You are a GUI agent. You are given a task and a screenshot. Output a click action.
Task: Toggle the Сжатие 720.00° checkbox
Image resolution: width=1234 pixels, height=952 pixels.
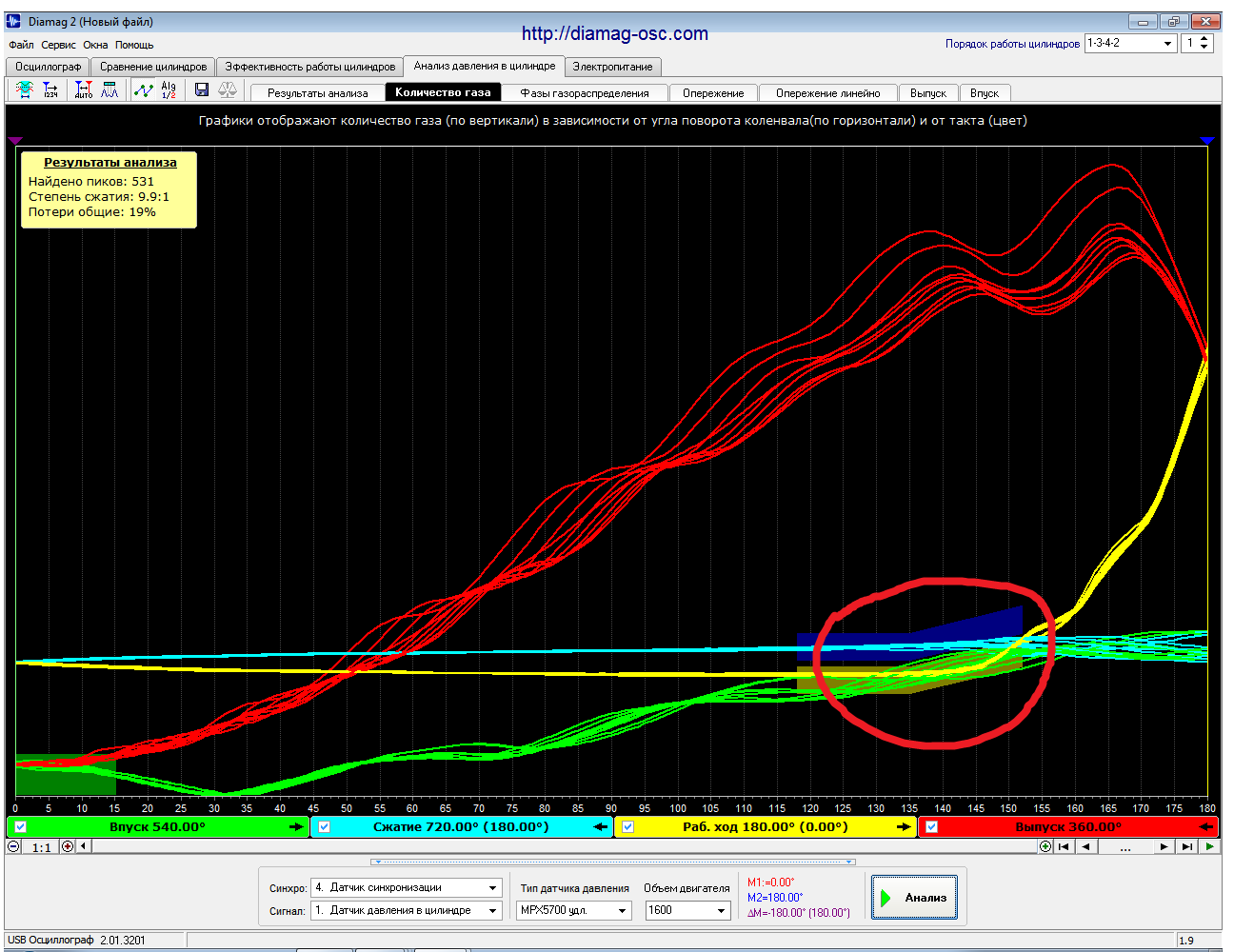(x=325, y=827)
